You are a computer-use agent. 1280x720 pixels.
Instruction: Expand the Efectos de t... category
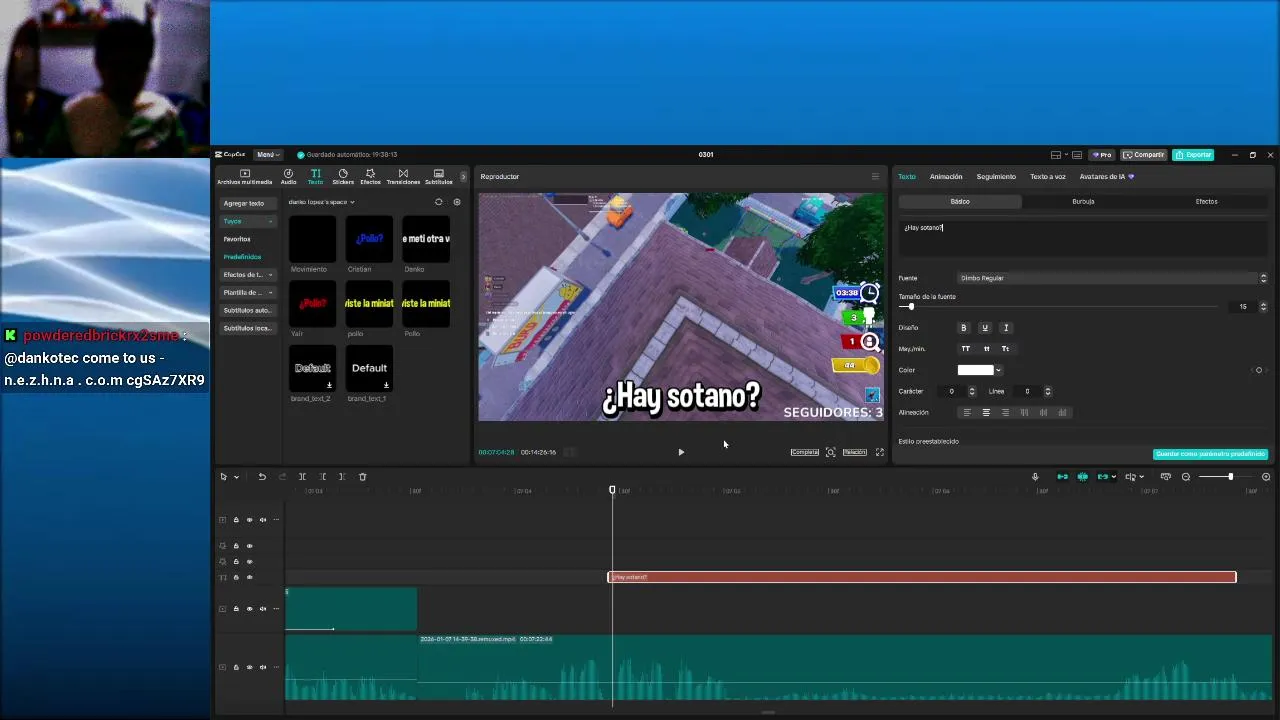tap(248, 275)
